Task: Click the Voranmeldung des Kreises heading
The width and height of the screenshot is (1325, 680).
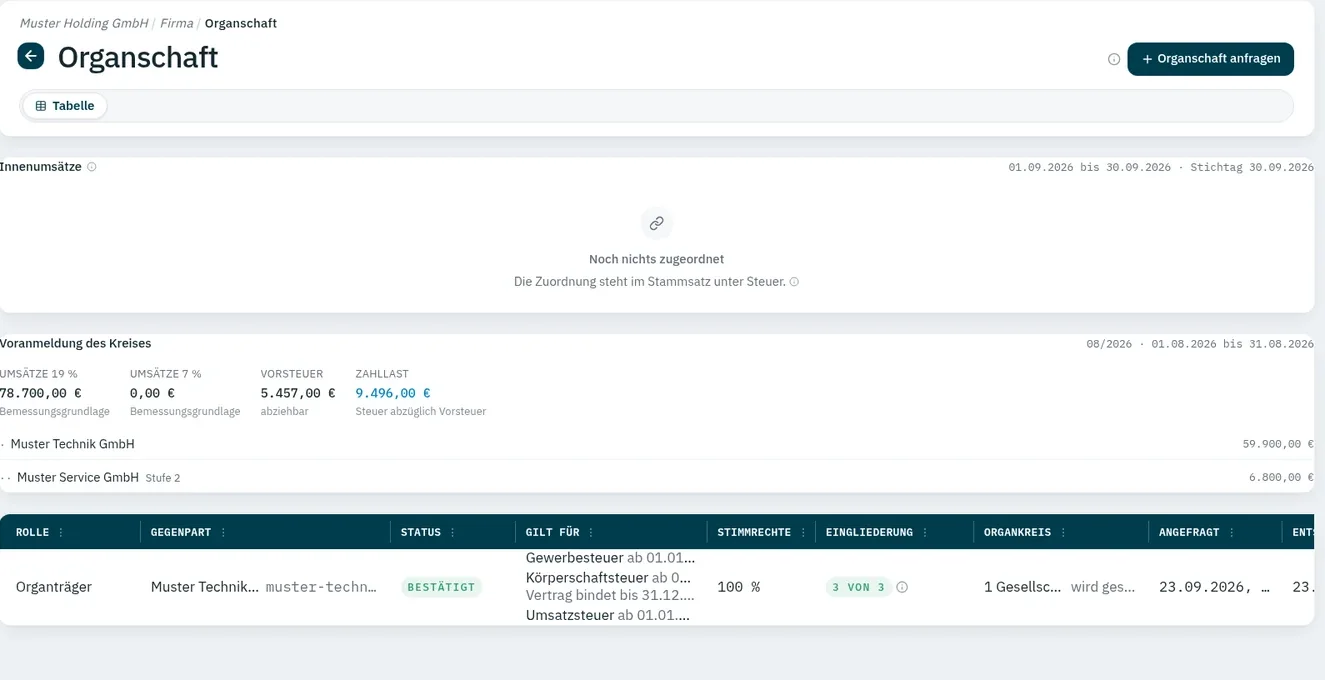Action: [x=76, y=343]
